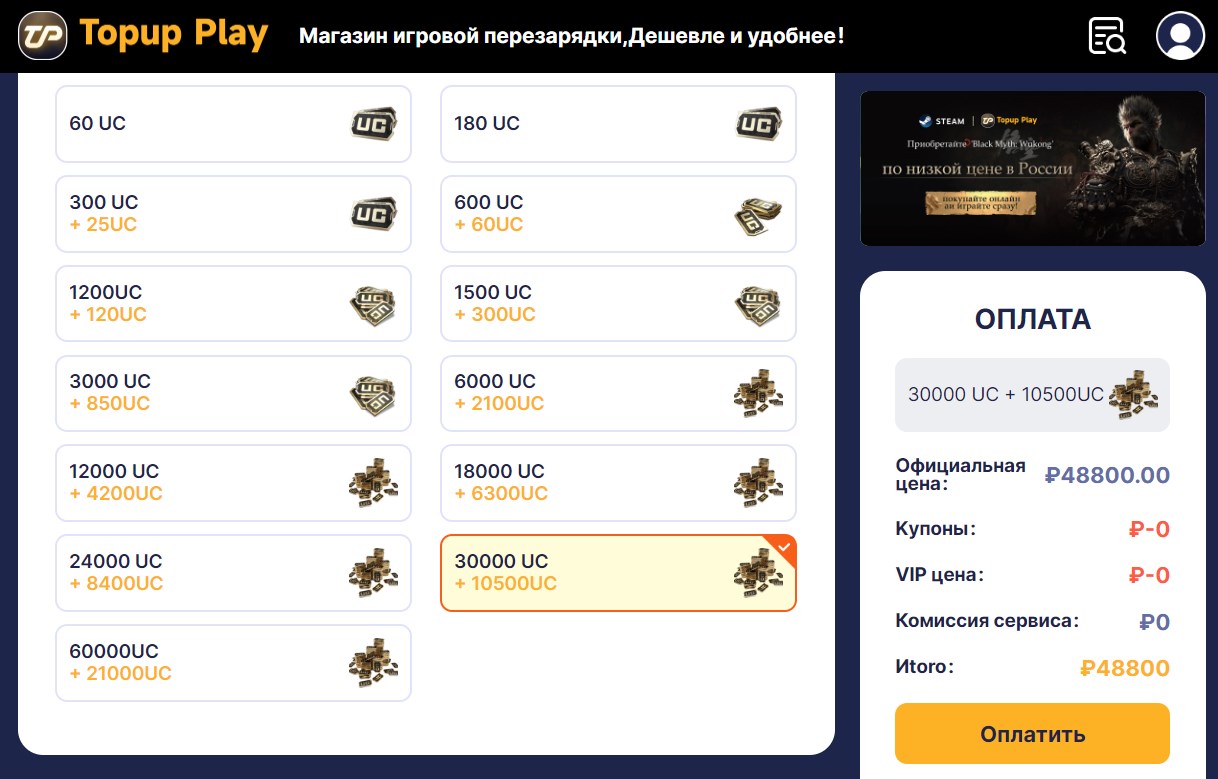Viewport: 1218px width, 779px height.
Task: Click the yellow Оплатить button
Action: (1032, 734)
